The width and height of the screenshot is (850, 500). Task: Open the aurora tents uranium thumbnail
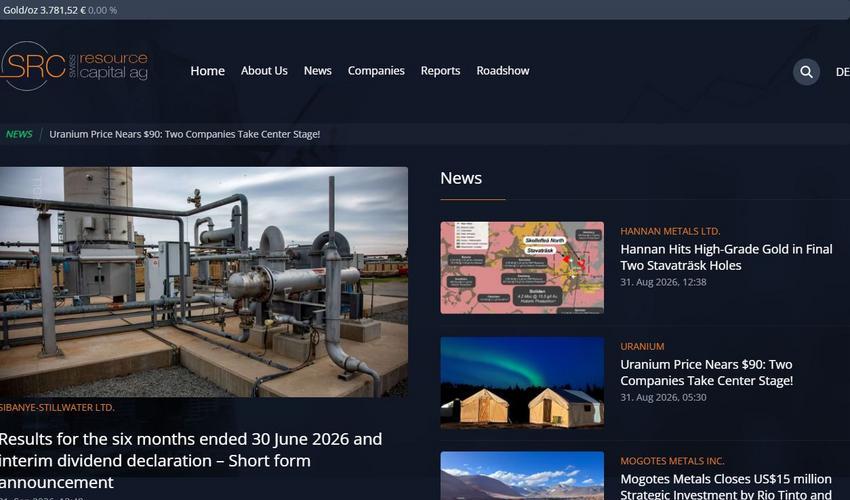tap(522, 382)
